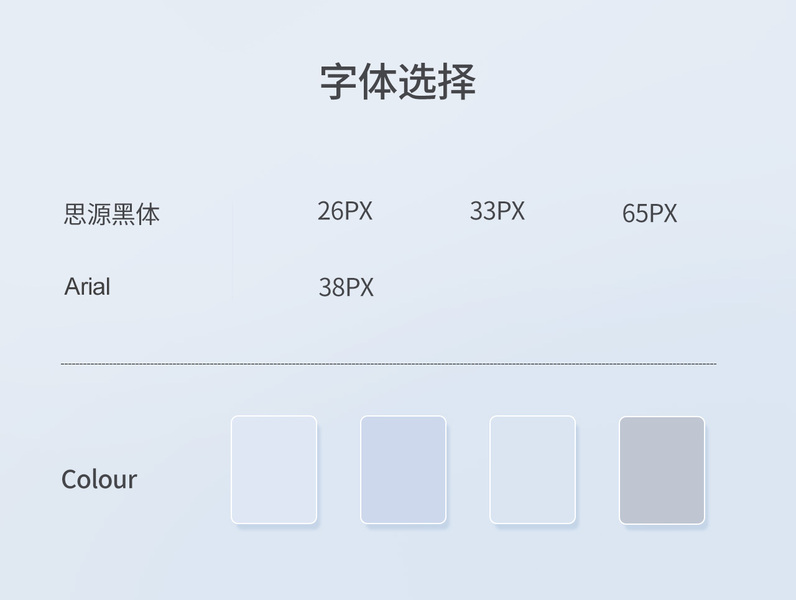The width and height of the screenshot is (796, 600).
Task: Select the gray colour swatch
Action: 662,470
